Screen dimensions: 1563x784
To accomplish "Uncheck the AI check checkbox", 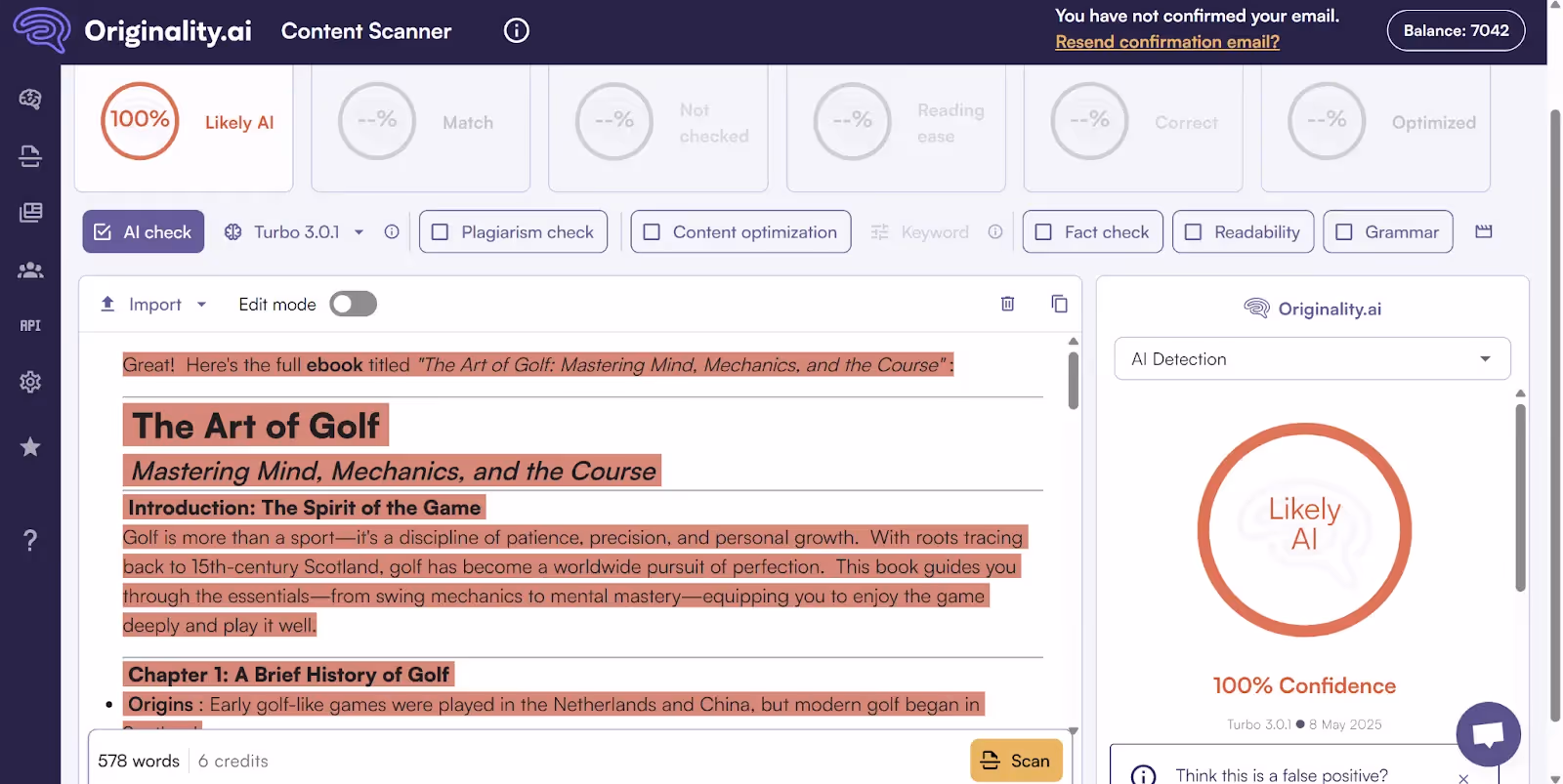I will pyautogui.click(x=103, y=232).
